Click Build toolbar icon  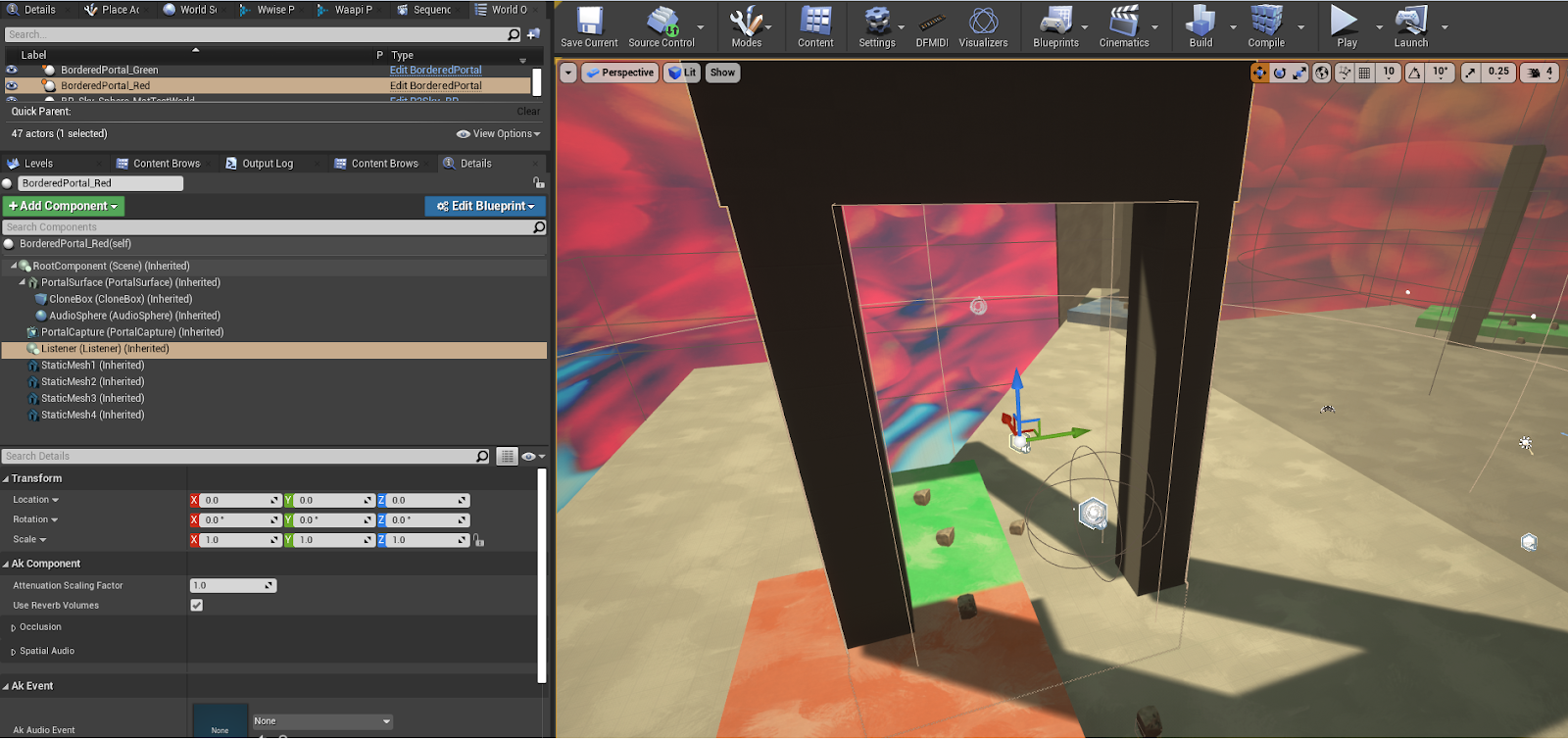1200,26
